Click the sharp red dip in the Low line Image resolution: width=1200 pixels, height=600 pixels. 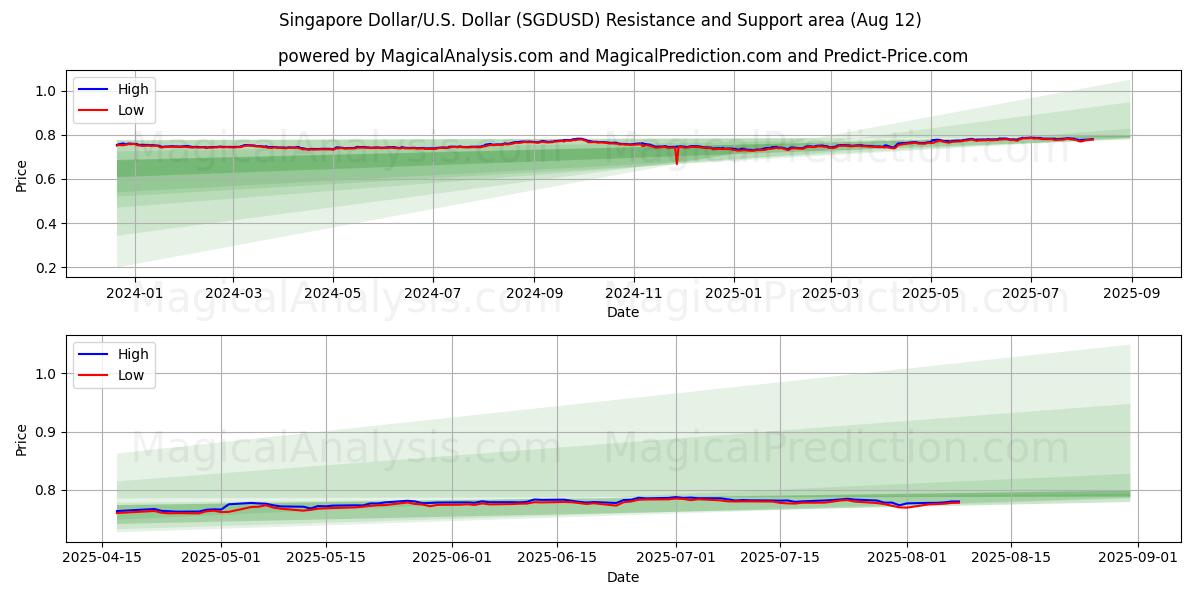[677, 158]
